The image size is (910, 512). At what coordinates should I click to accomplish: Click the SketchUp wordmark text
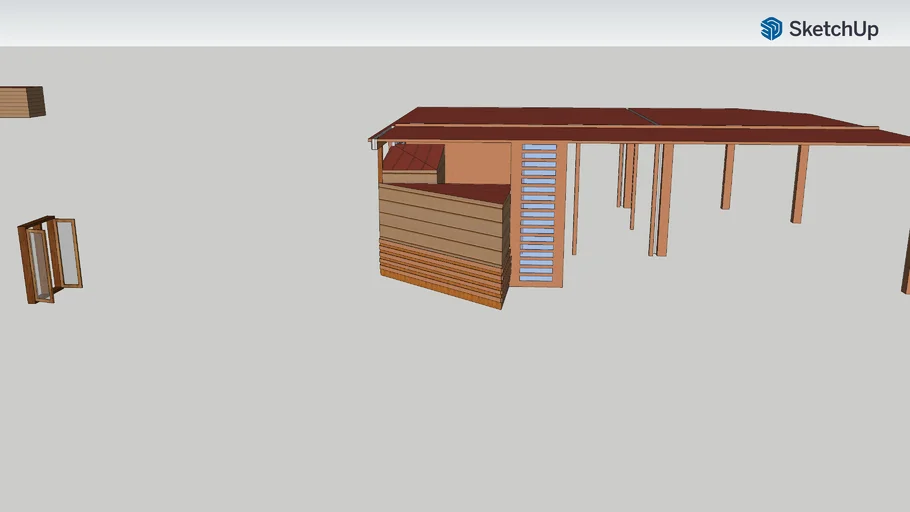point(833,29)
